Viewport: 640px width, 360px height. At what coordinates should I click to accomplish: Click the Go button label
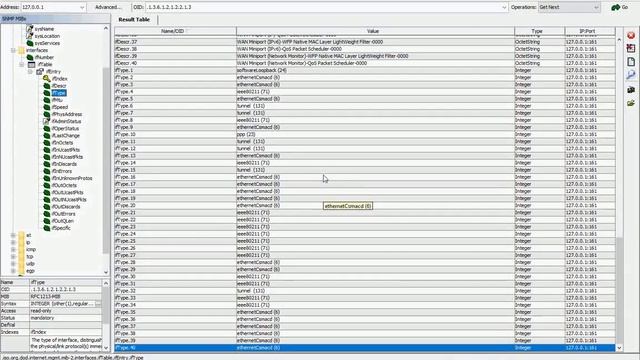[625, 7]
